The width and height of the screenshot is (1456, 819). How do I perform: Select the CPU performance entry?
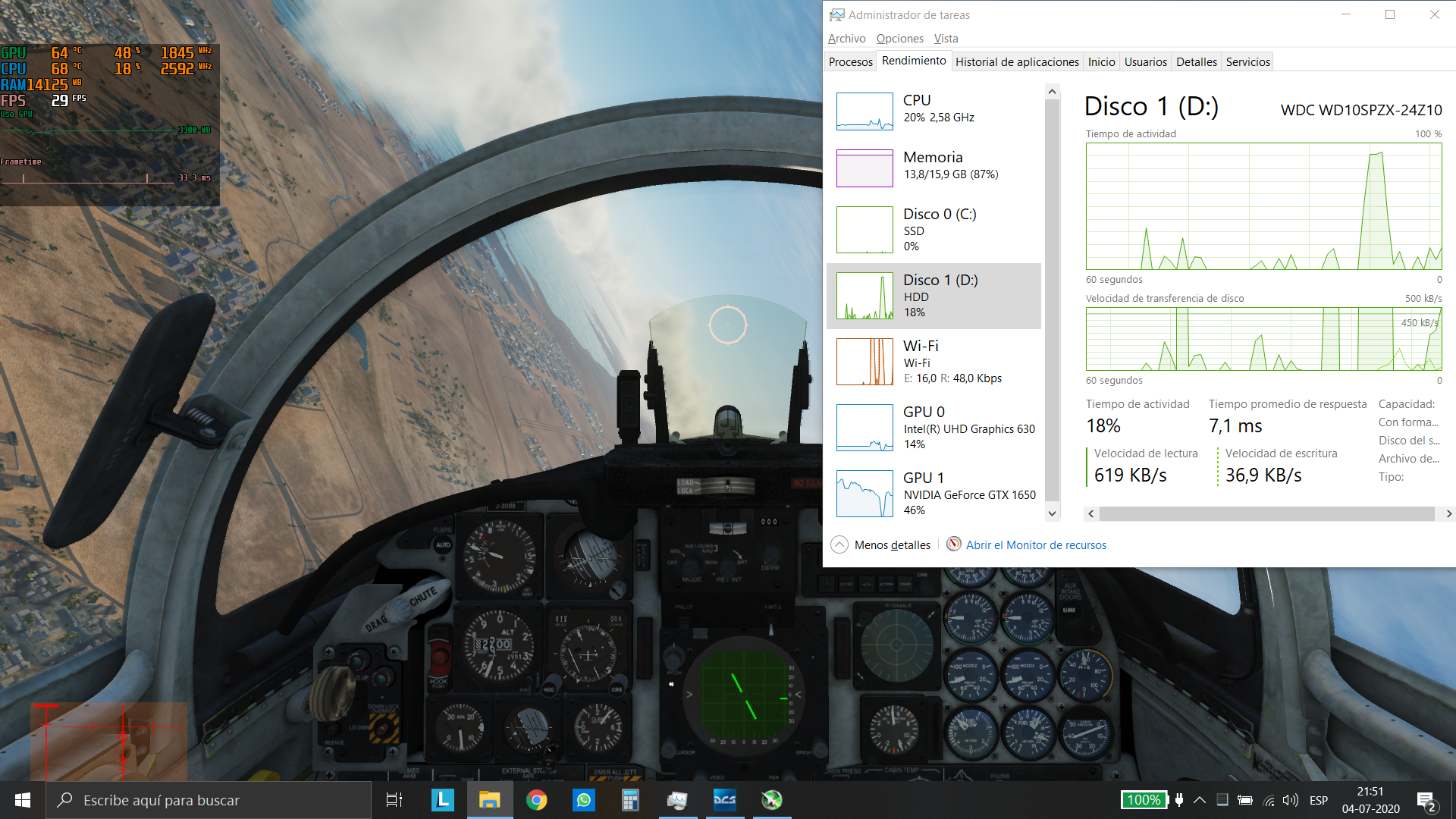(934, 111)
